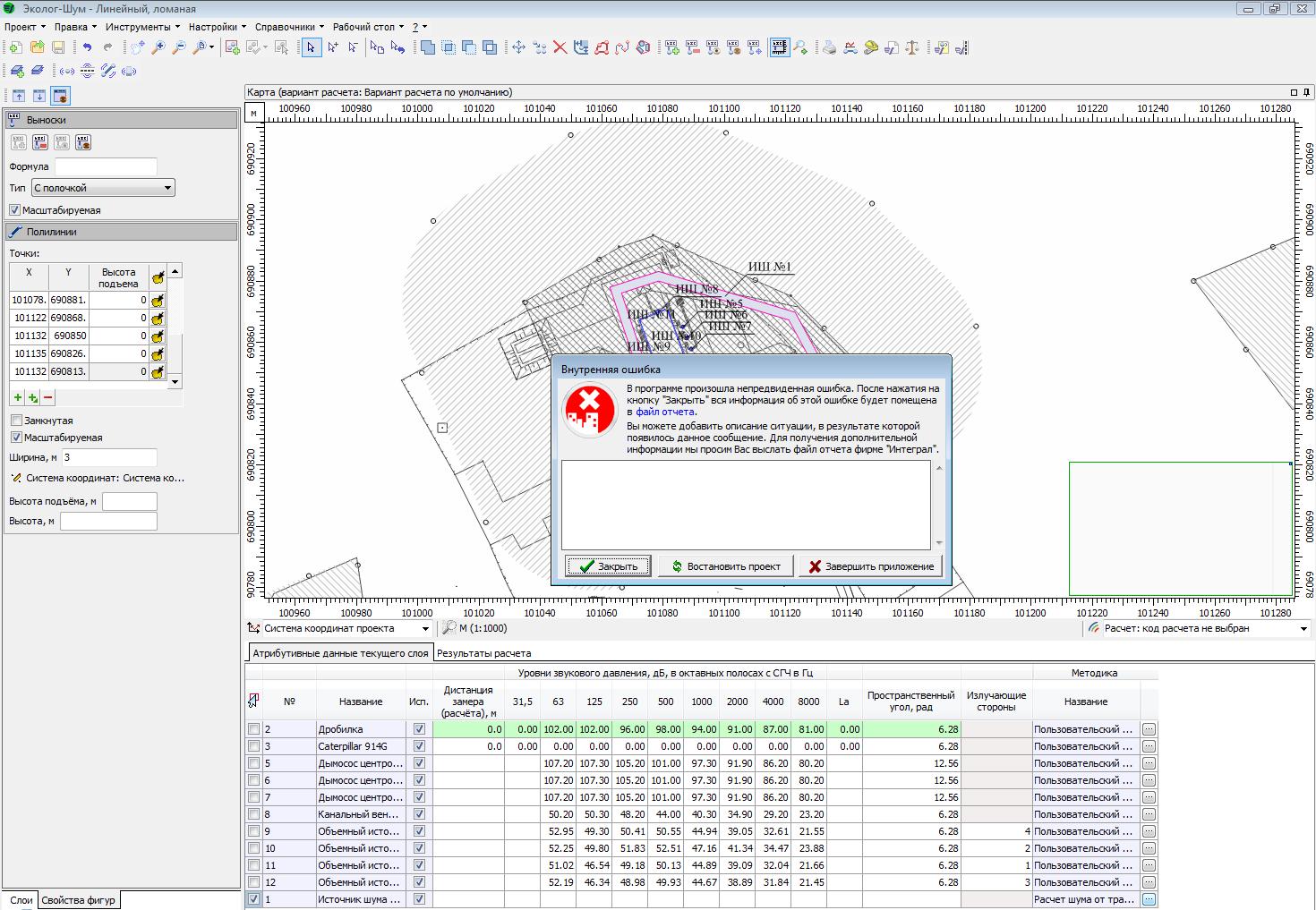
Task: Click the red X delete icon in toolbar
Action: point(560,47)
